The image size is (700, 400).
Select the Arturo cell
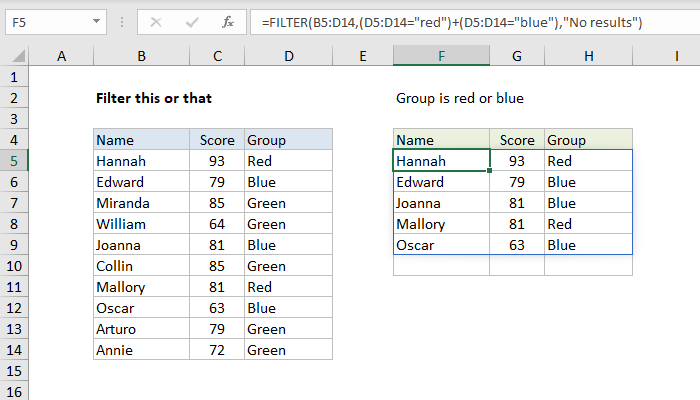click(142, 329)
